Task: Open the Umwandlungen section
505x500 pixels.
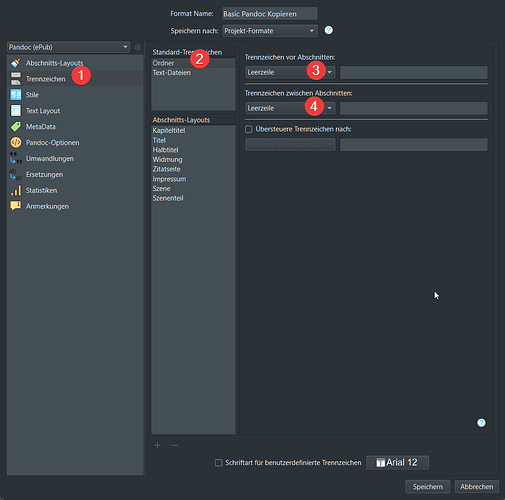Action: 75,159
